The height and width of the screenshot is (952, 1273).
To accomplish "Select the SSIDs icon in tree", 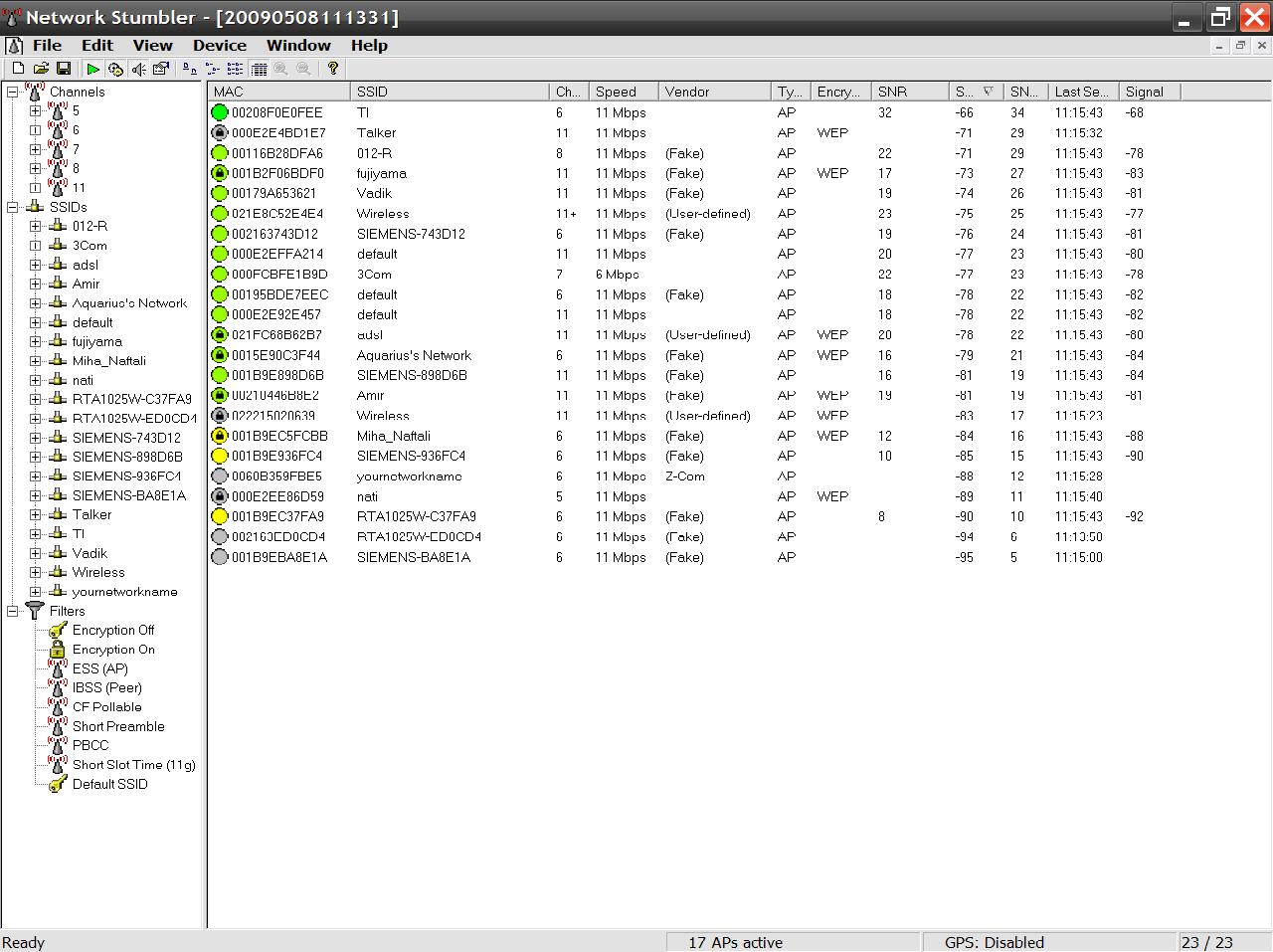I will (35, 207).
